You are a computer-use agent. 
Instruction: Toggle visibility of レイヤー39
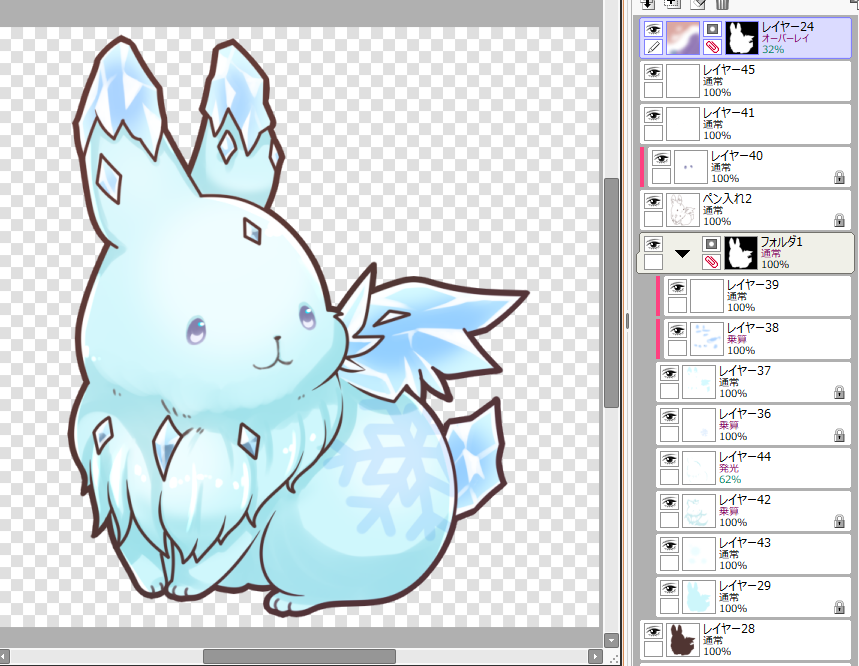pyautogui.click(x=677, y=287)
